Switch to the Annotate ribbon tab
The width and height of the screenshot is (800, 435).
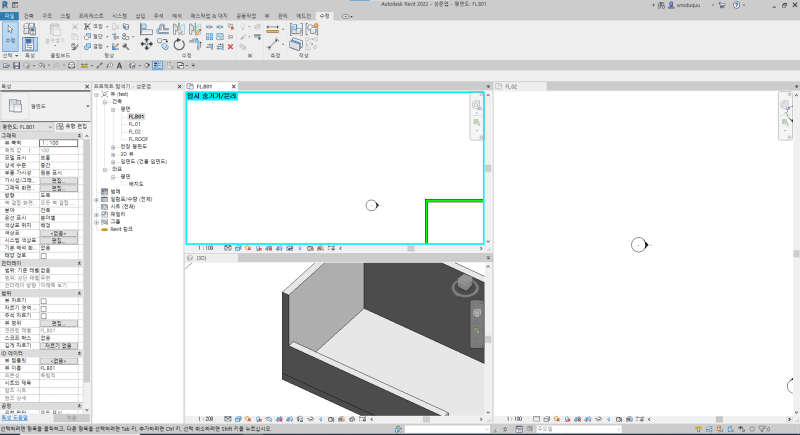click(x=159, y=16)
